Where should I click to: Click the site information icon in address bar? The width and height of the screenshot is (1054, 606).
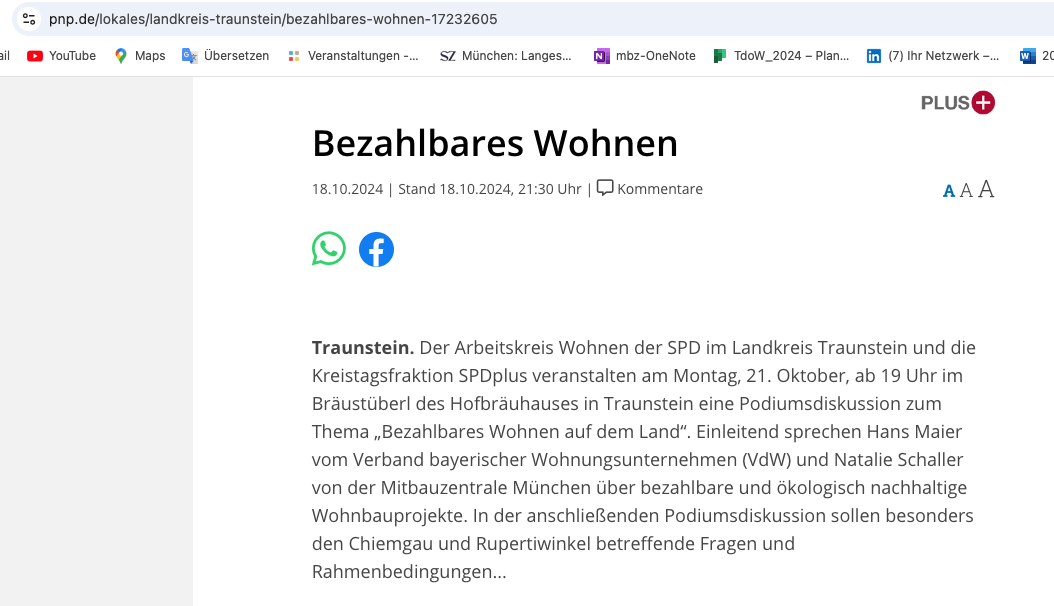(29, 19)
